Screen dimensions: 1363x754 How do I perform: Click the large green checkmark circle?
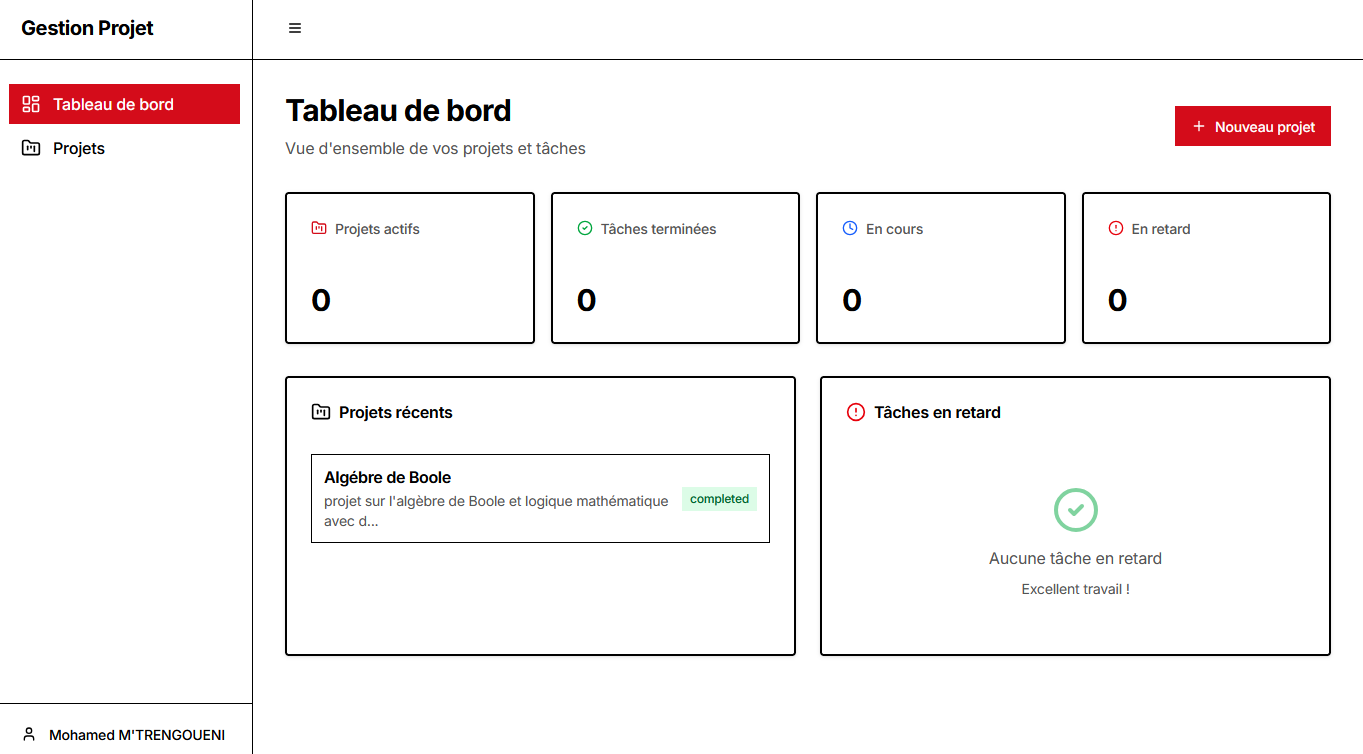[1075, 510]
